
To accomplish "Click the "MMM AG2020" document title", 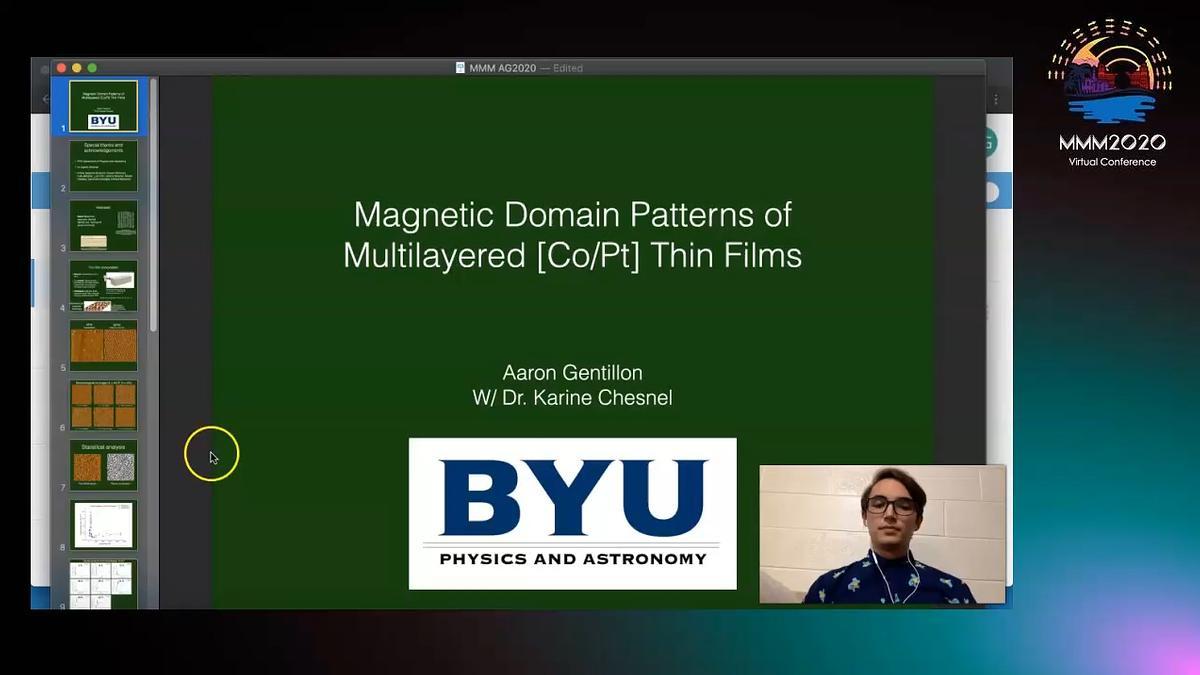I will pos(503,68).
